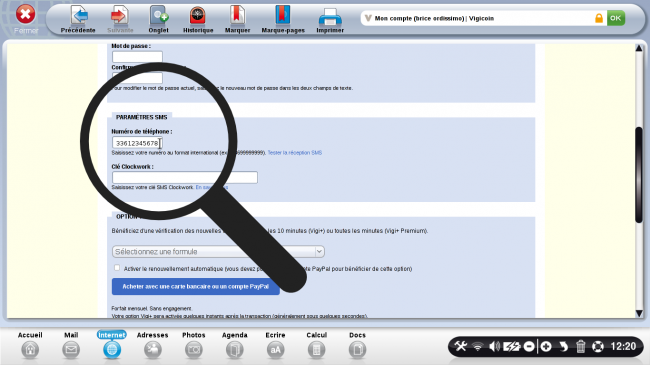Open the Mail application
This screenshot has width=650, height=365.
point(71,345)
